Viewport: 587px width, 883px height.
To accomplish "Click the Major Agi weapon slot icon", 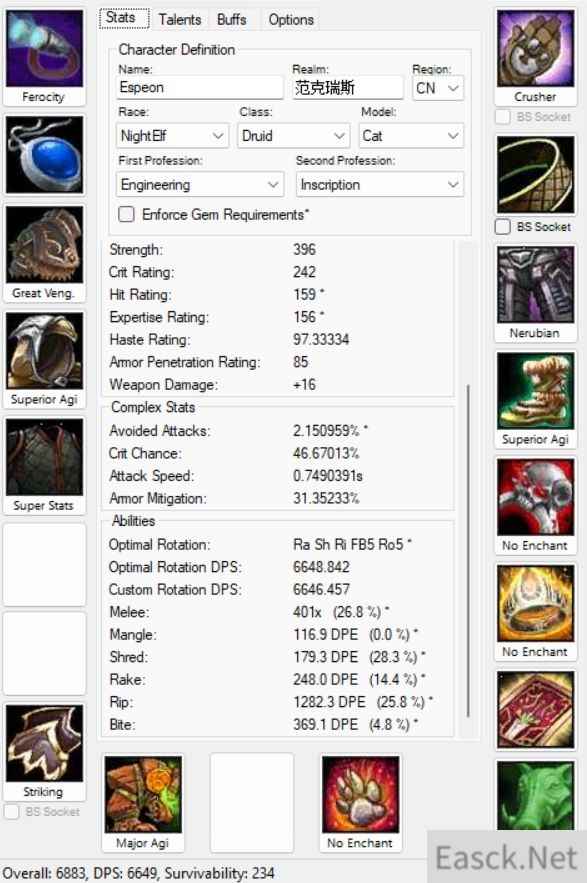I will pos(143,795).
